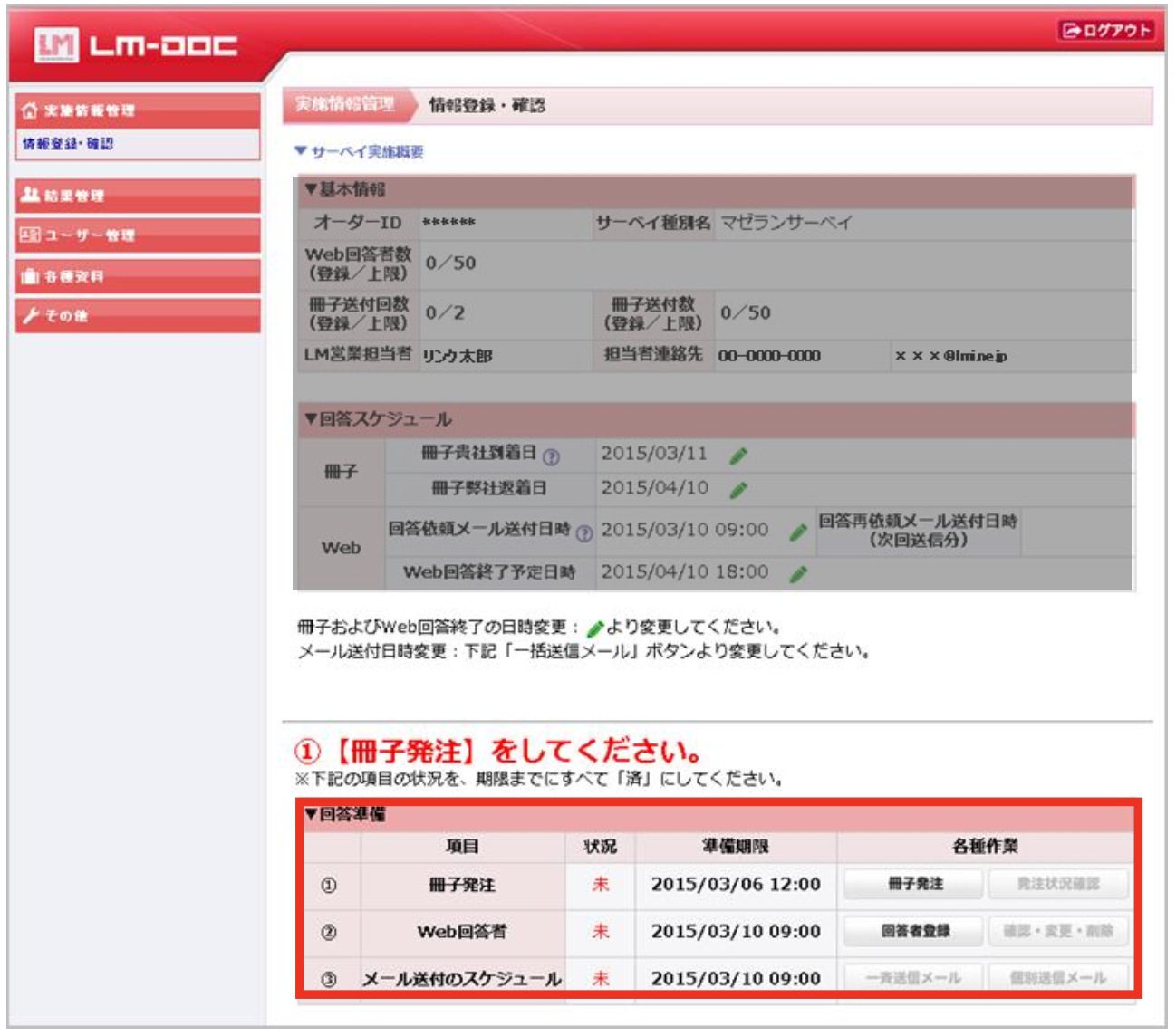Screen dimensions: 1176x1036
Task: Open help icon beside 冊子貴社到着日
Action: coord(551,457)
